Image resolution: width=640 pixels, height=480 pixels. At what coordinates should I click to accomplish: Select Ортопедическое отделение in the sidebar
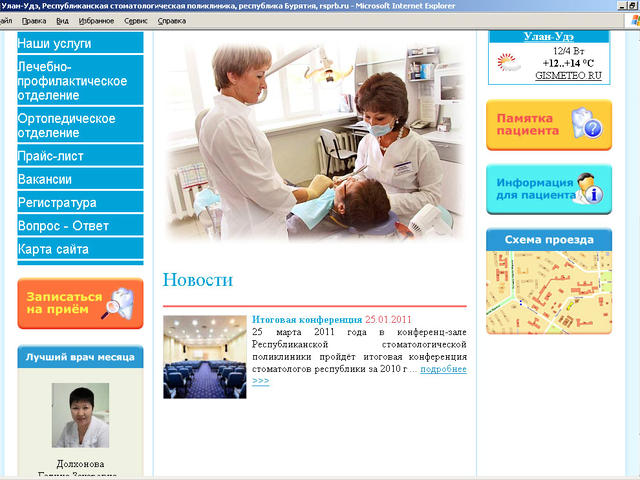pyautogui.click(x=66, y=125)
